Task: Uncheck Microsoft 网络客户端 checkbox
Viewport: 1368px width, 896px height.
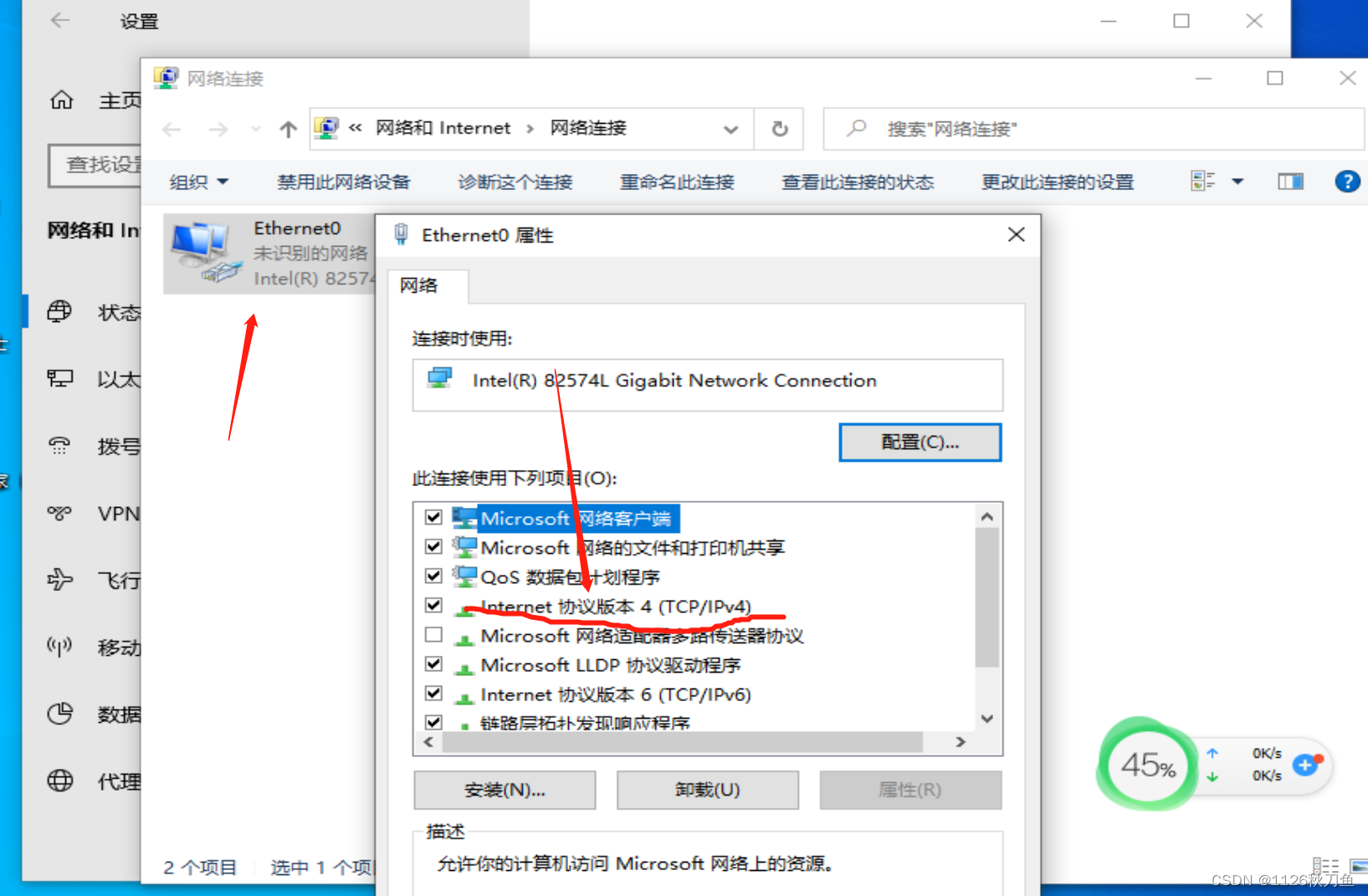Action: [433, 517]
